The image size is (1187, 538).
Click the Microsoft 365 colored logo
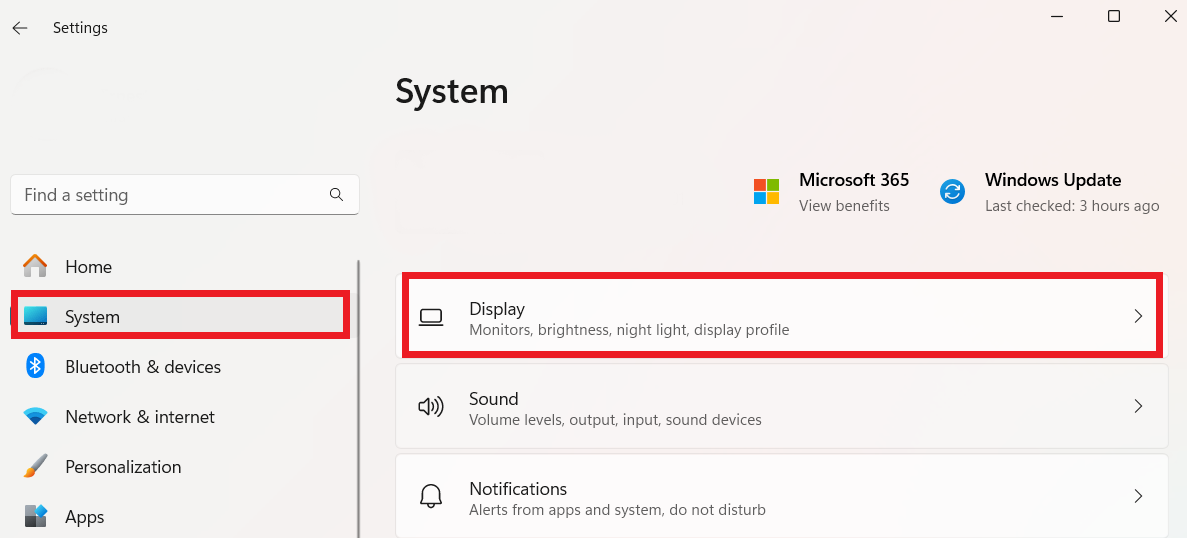coord(766,191)
